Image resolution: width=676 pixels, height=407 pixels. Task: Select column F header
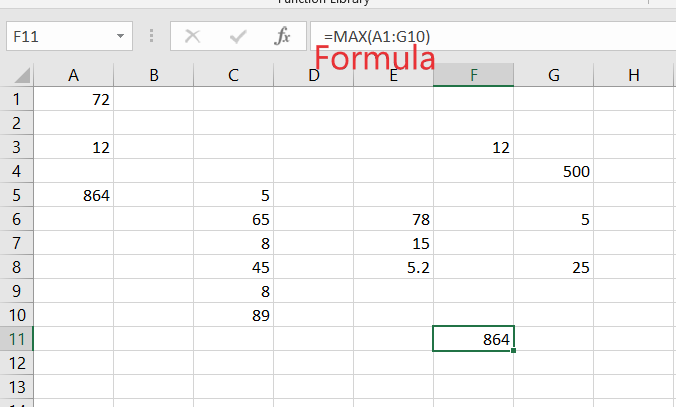(x=474, y=75)
